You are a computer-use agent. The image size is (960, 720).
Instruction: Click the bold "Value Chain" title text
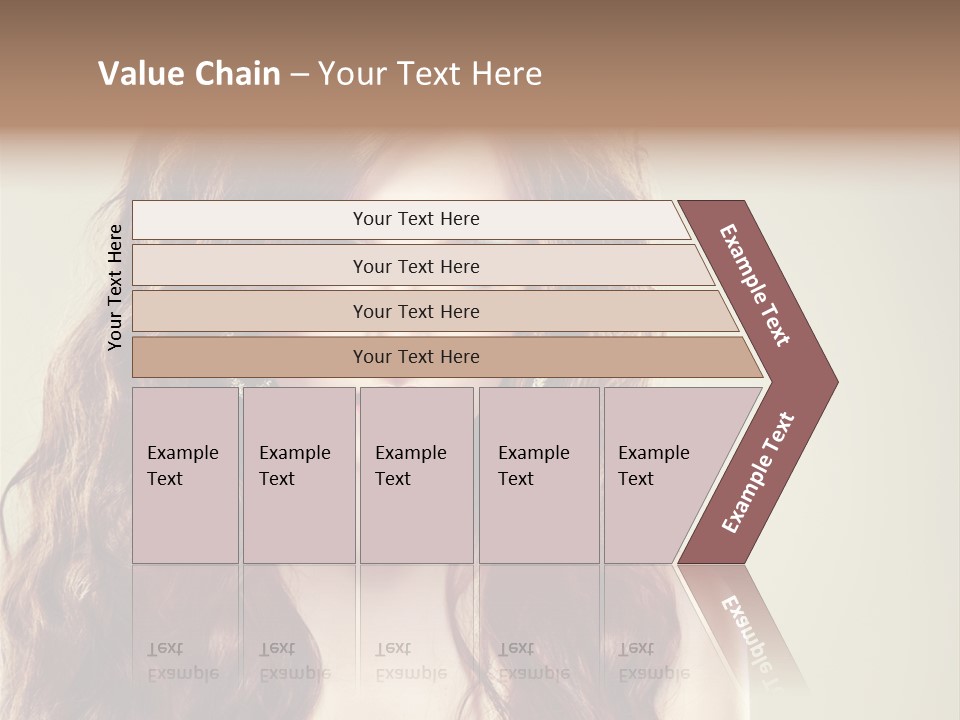pos(189,74)
